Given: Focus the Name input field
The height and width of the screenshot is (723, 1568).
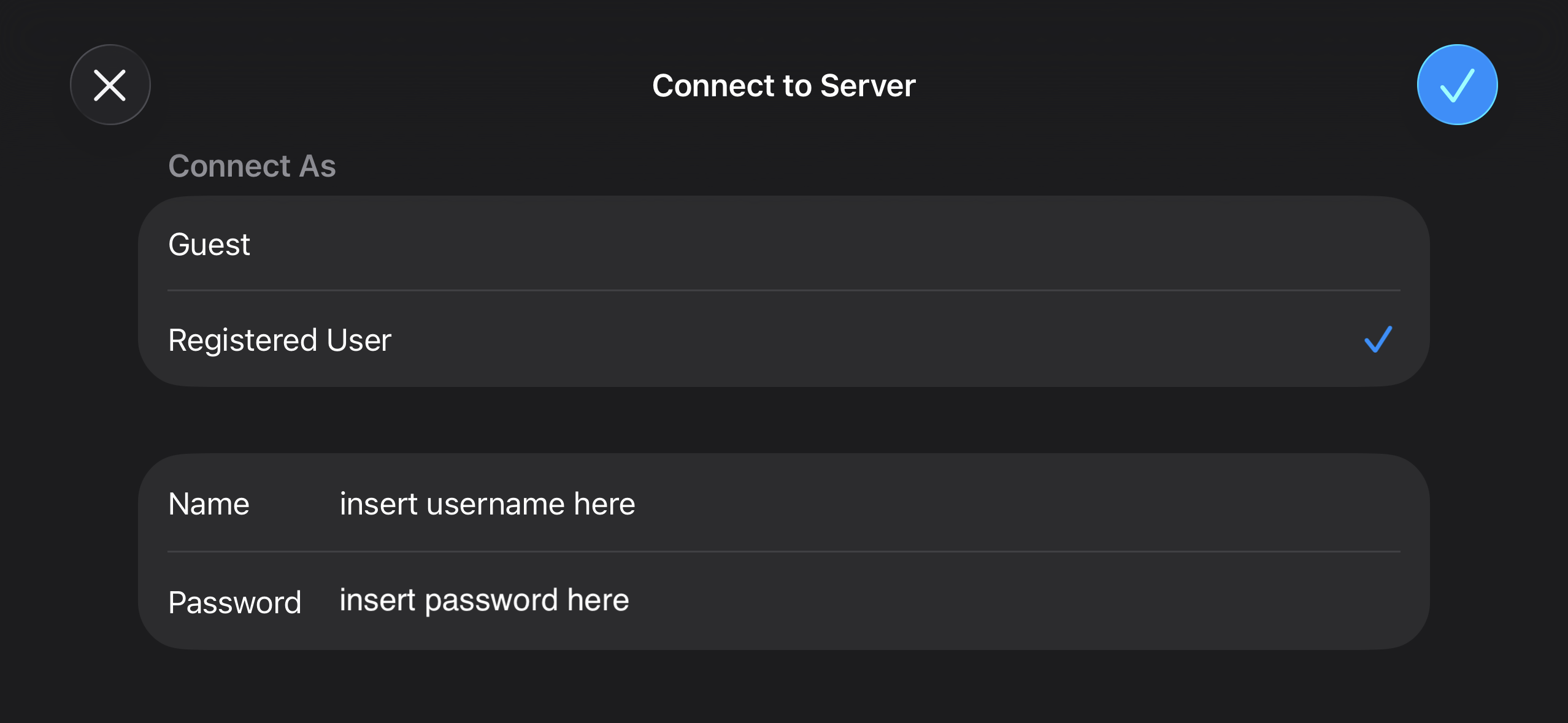Looking at the screenshot, I should point(859,504).
